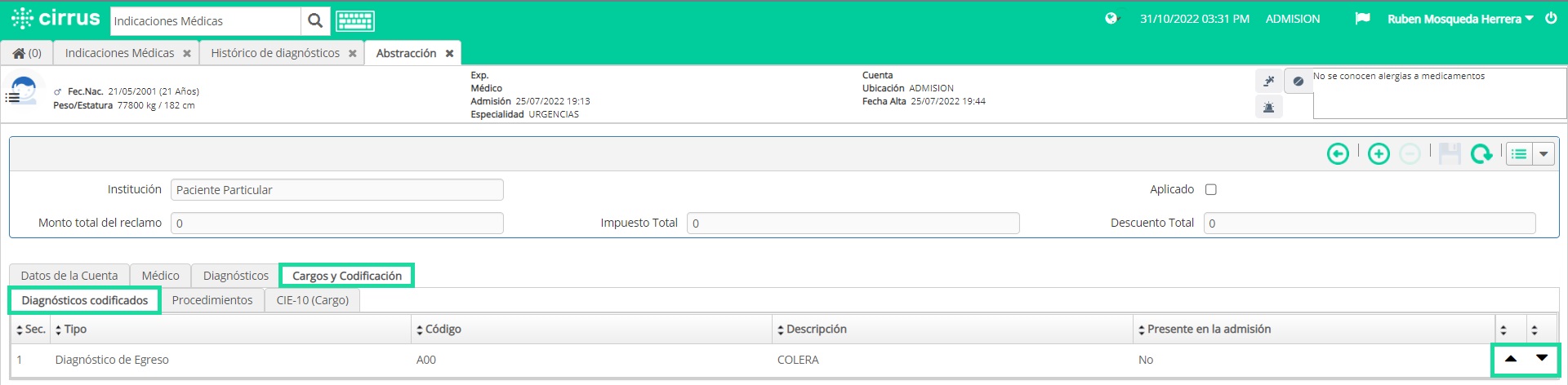Click the Cirrus logo
The height and width of the screenshot is (385, 1568).
pyautogui.click(x=56, y=19)
